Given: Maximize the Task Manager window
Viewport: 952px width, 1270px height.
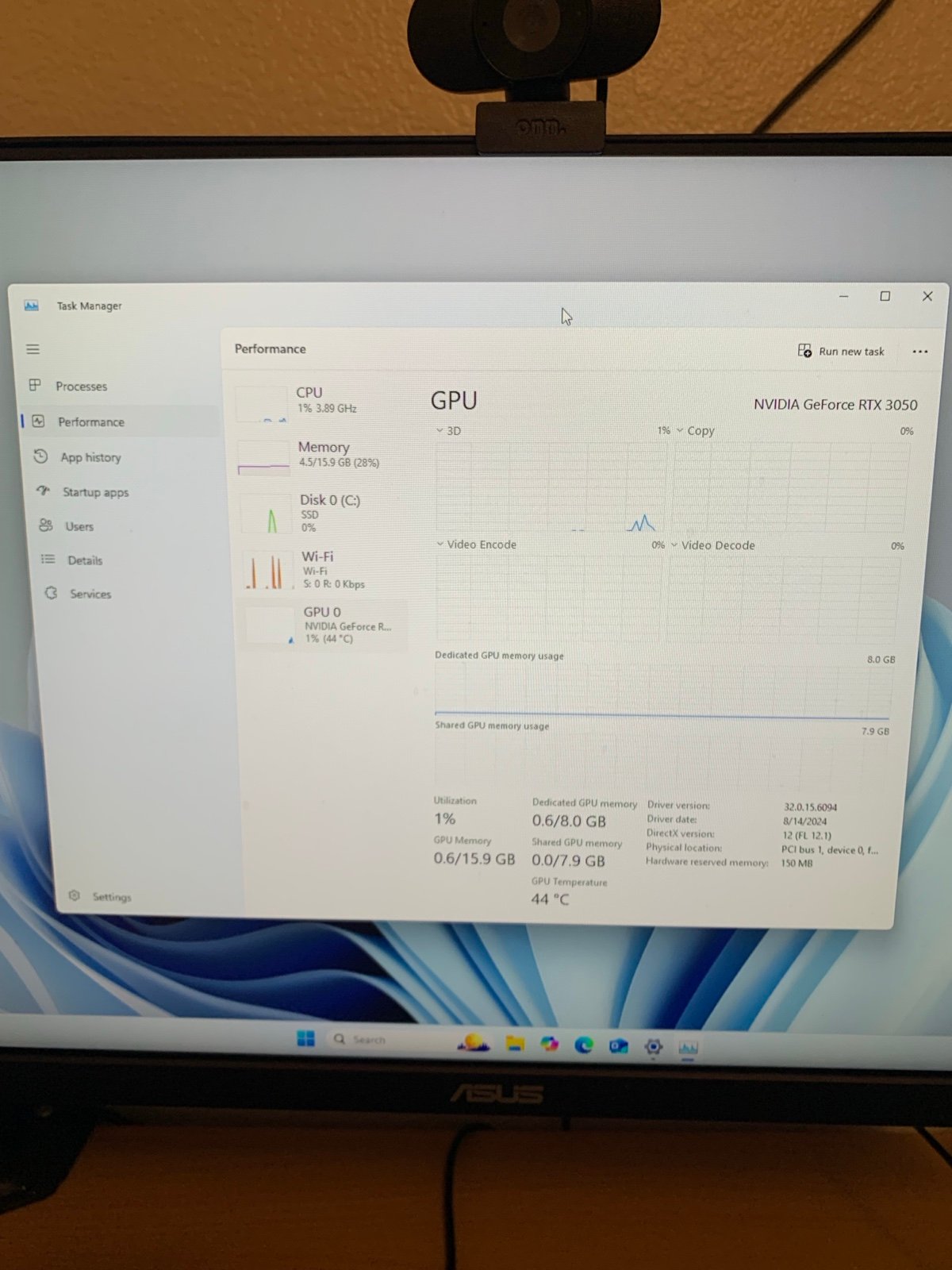Looking at the screenshot, I should 885,296.
